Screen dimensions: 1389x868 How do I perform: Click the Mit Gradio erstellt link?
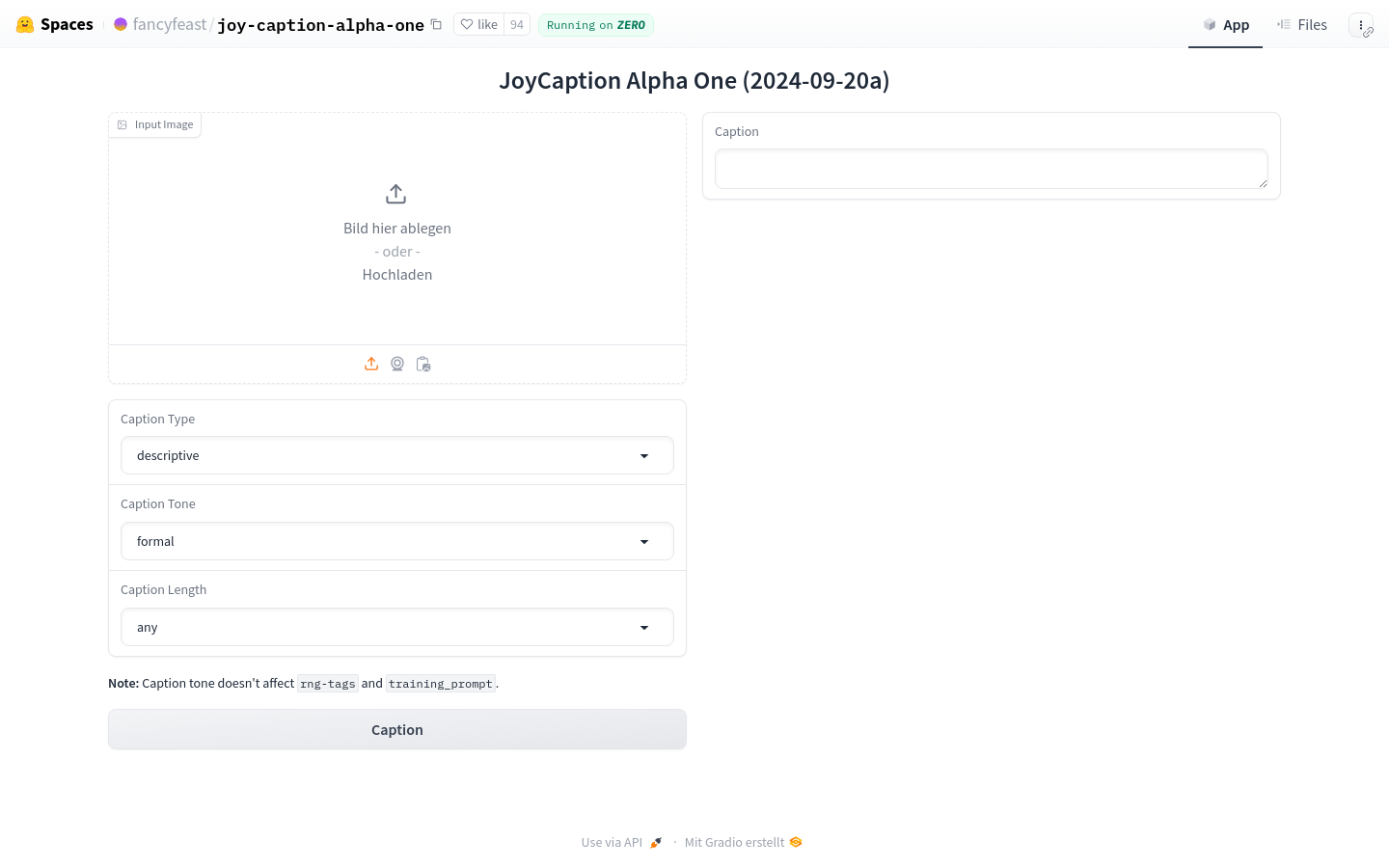tap(743, 842)
